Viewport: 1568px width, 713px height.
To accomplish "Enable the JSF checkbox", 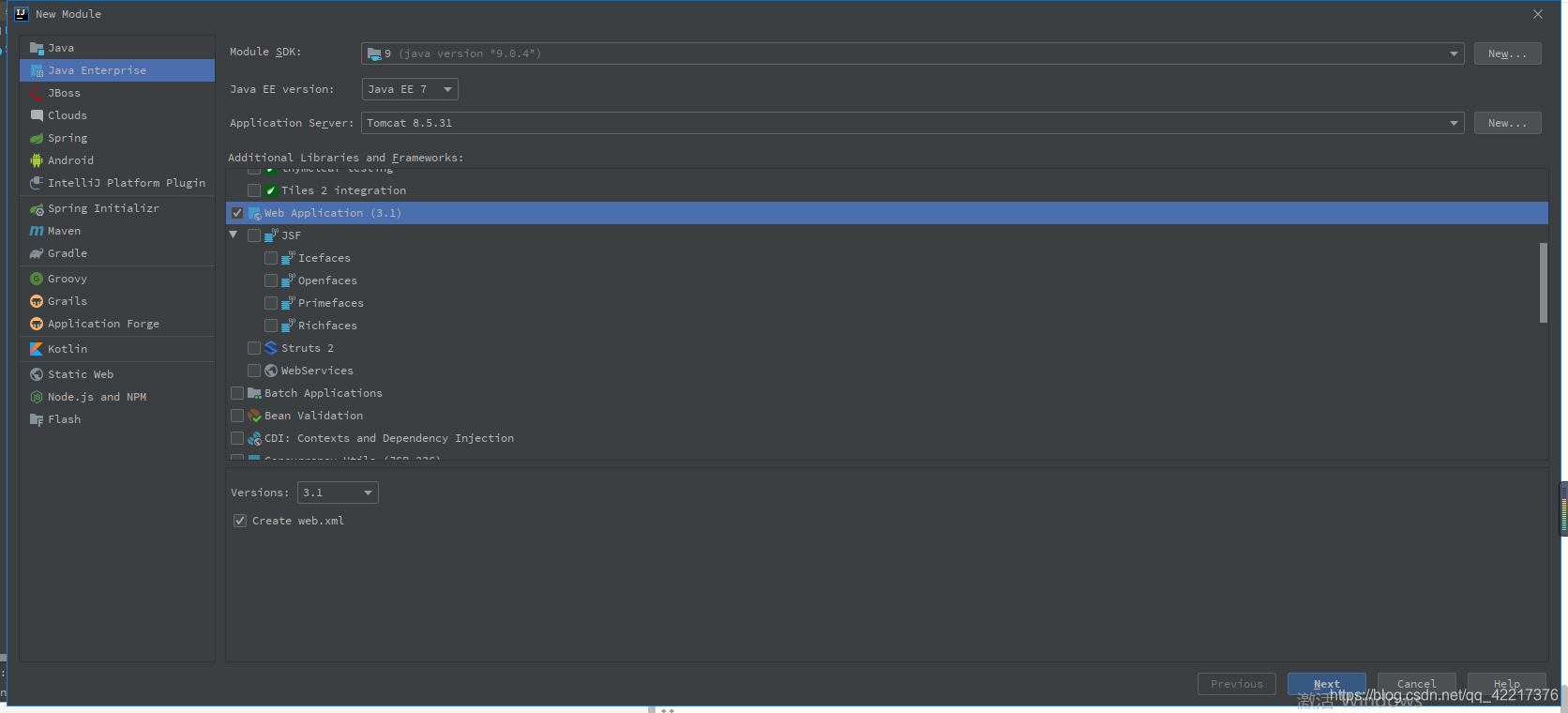I will [254, 235].
